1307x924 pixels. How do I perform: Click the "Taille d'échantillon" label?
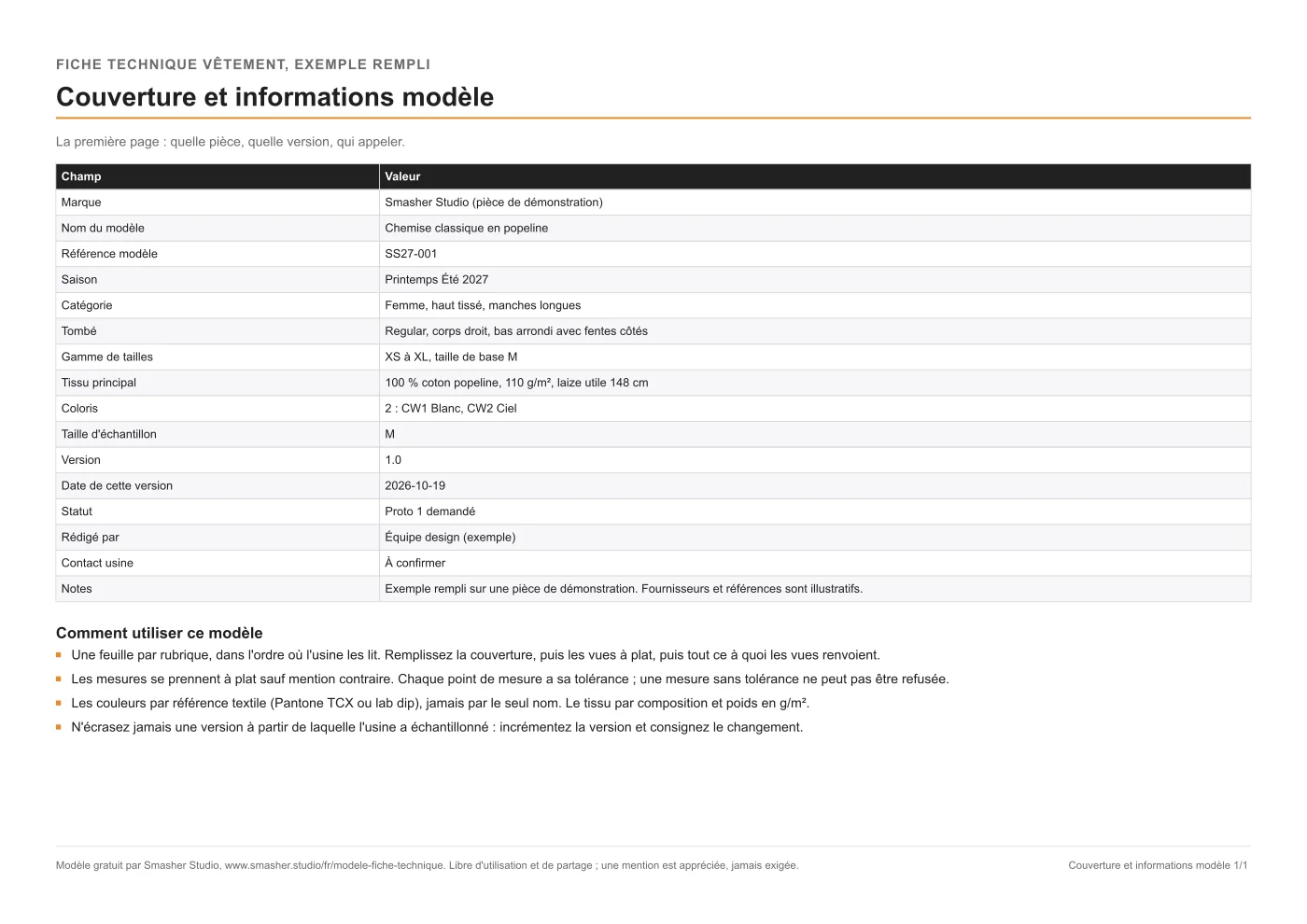[109, 435]
